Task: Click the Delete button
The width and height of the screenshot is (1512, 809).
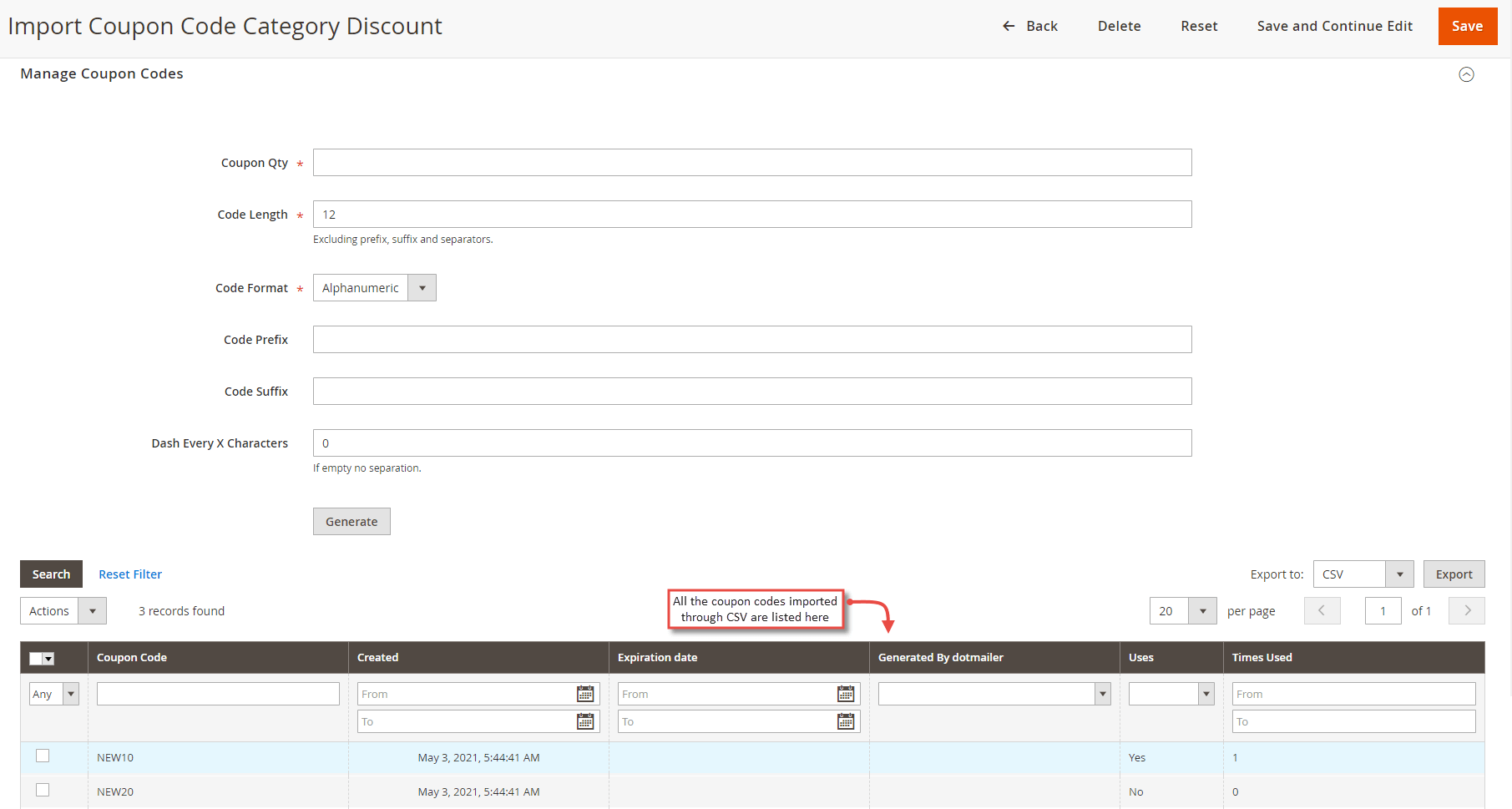Action: [x=1119, y=26]
